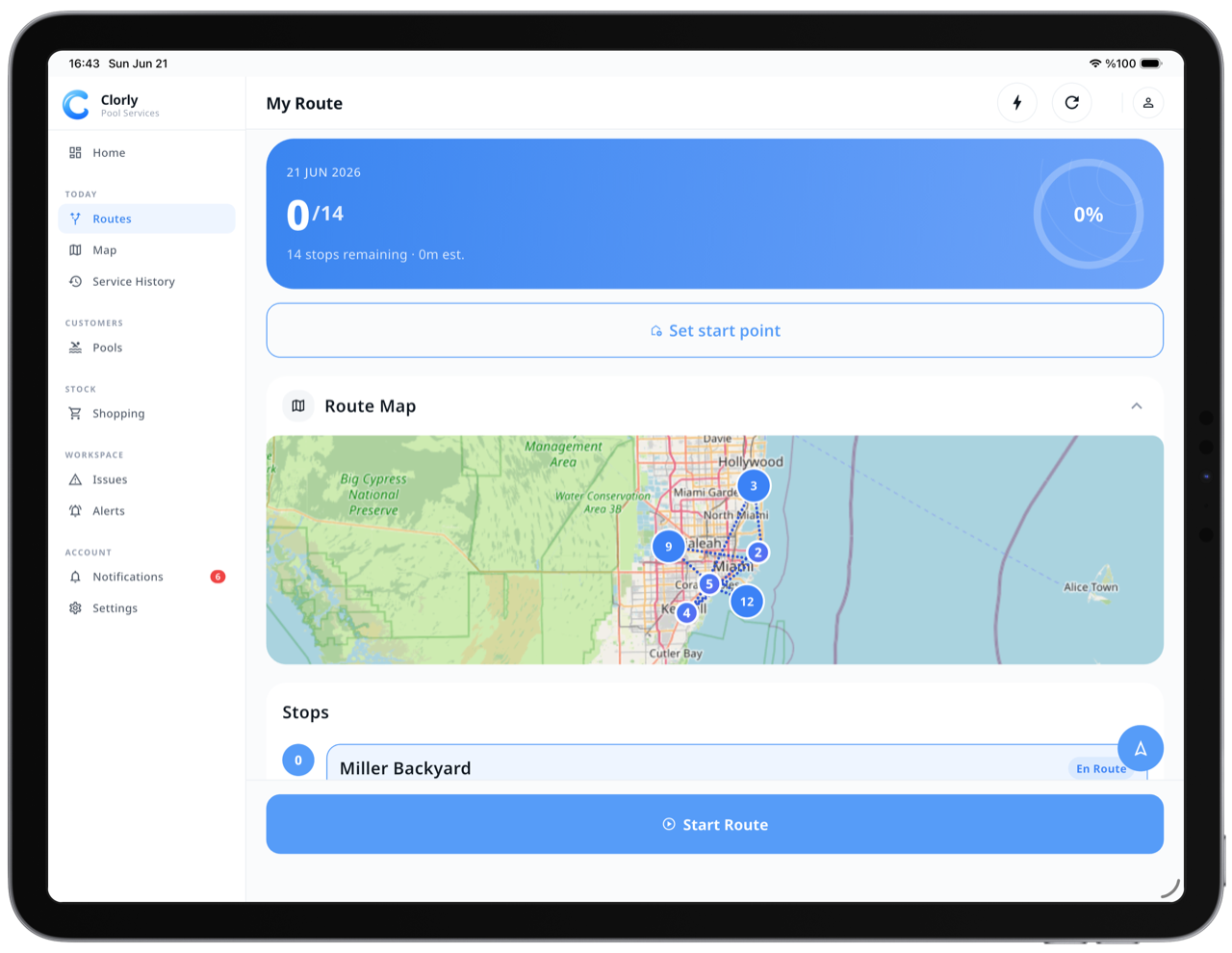Click the lightning bolt quick action icon
1232x953 pixels.
(x=1017, y=103)
